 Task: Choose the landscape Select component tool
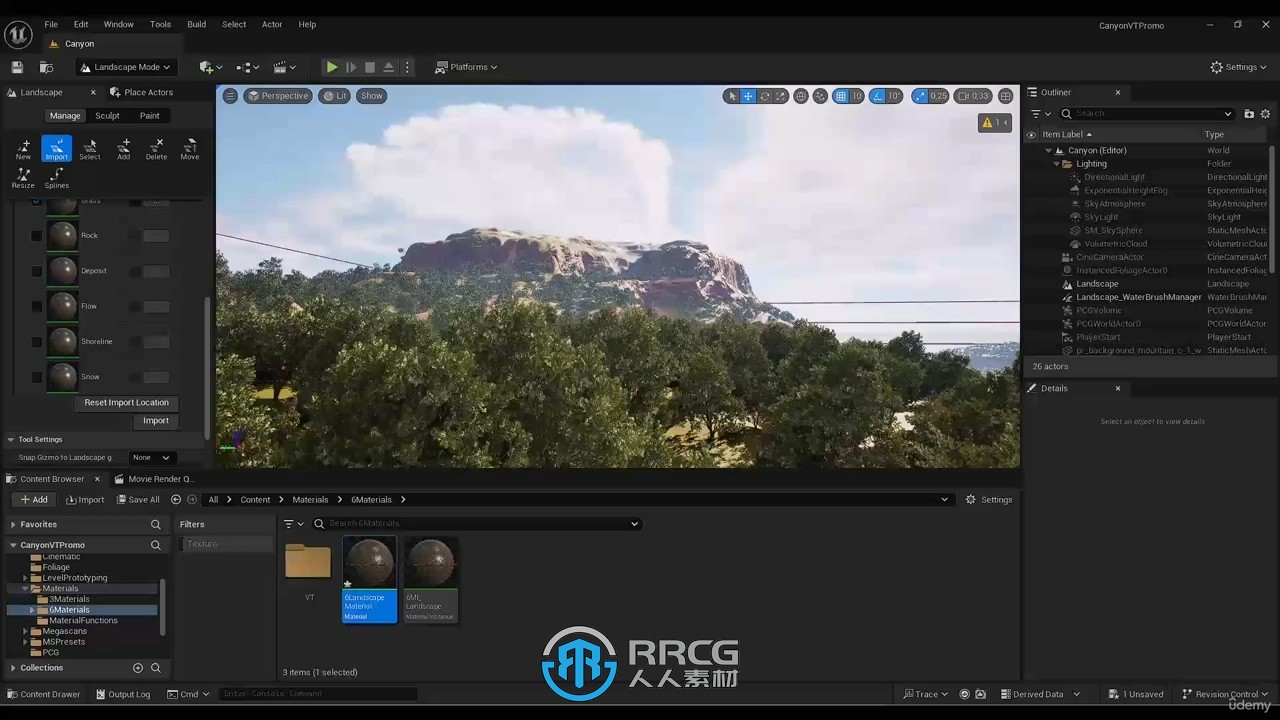[x=90, y=149]
